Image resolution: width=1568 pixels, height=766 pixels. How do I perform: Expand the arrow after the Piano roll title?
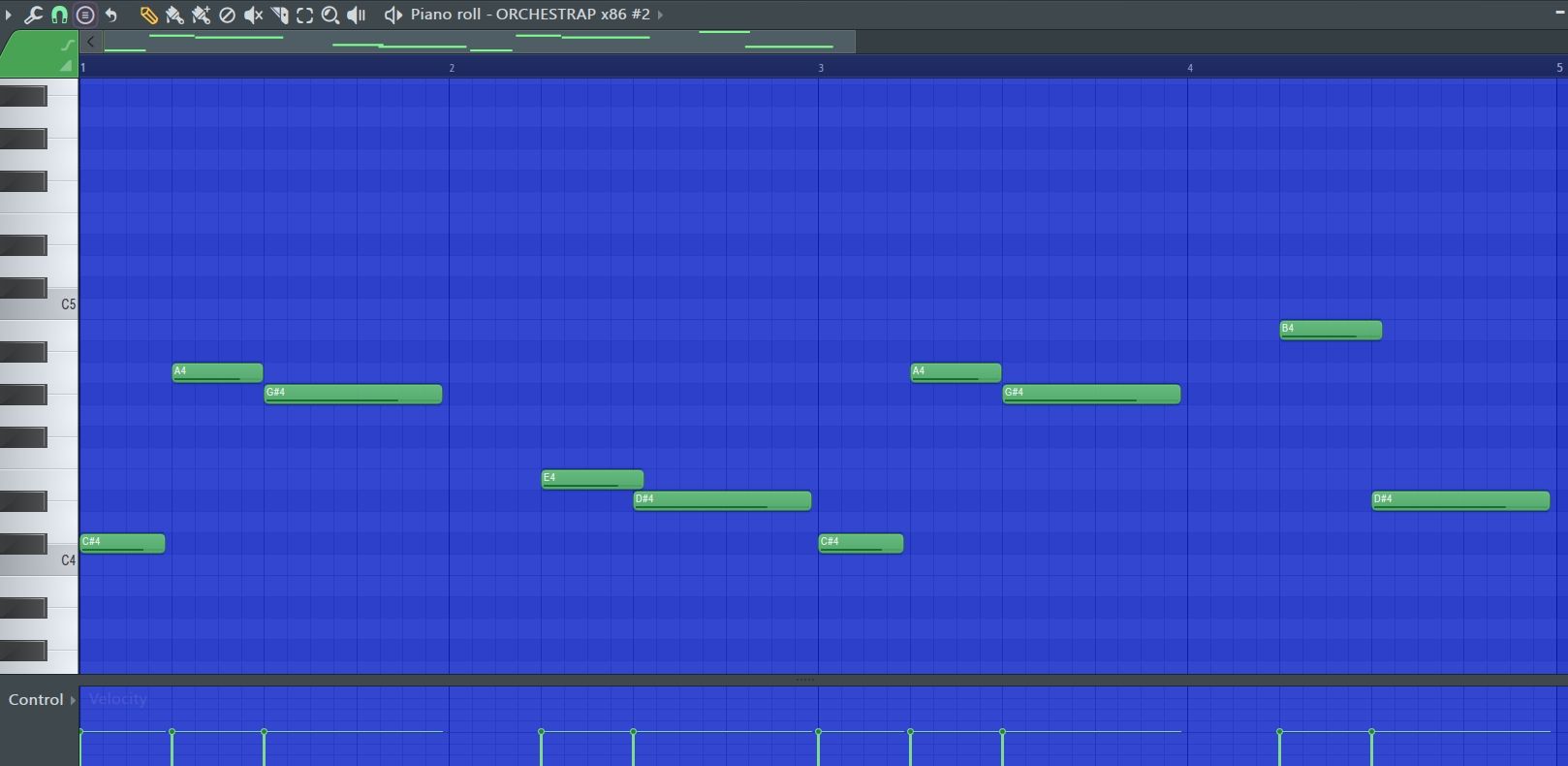(661, 15)
